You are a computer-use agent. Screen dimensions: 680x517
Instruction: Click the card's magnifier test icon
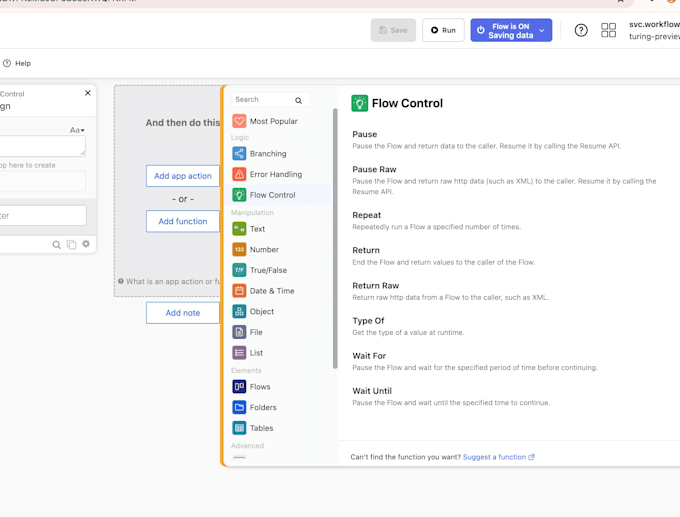click(56, 245)
